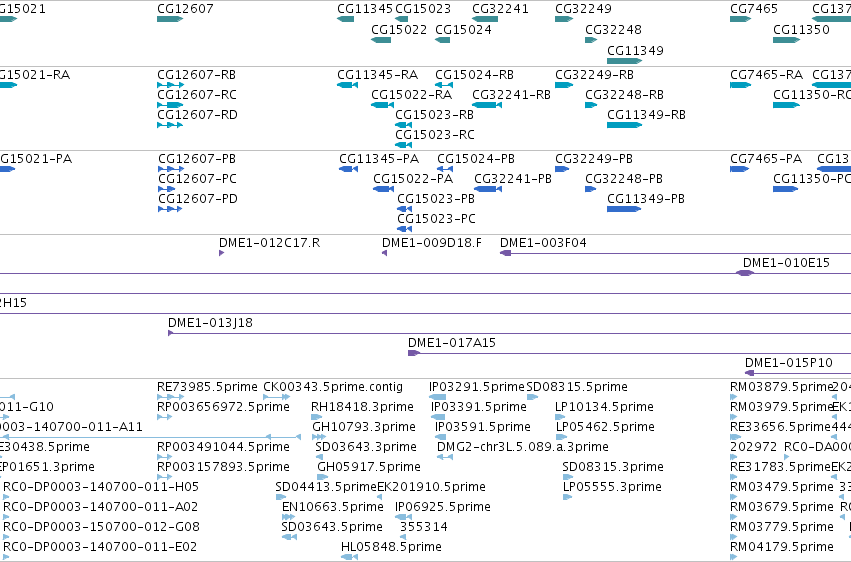Select transcript CG12607-RC

pyautogui.click(x=197, y=94)
